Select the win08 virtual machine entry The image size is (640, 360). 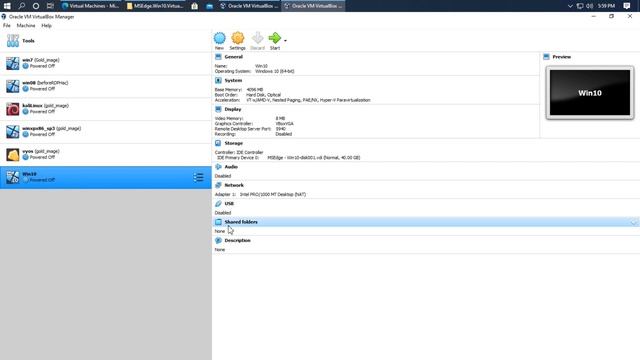point(106,86)
